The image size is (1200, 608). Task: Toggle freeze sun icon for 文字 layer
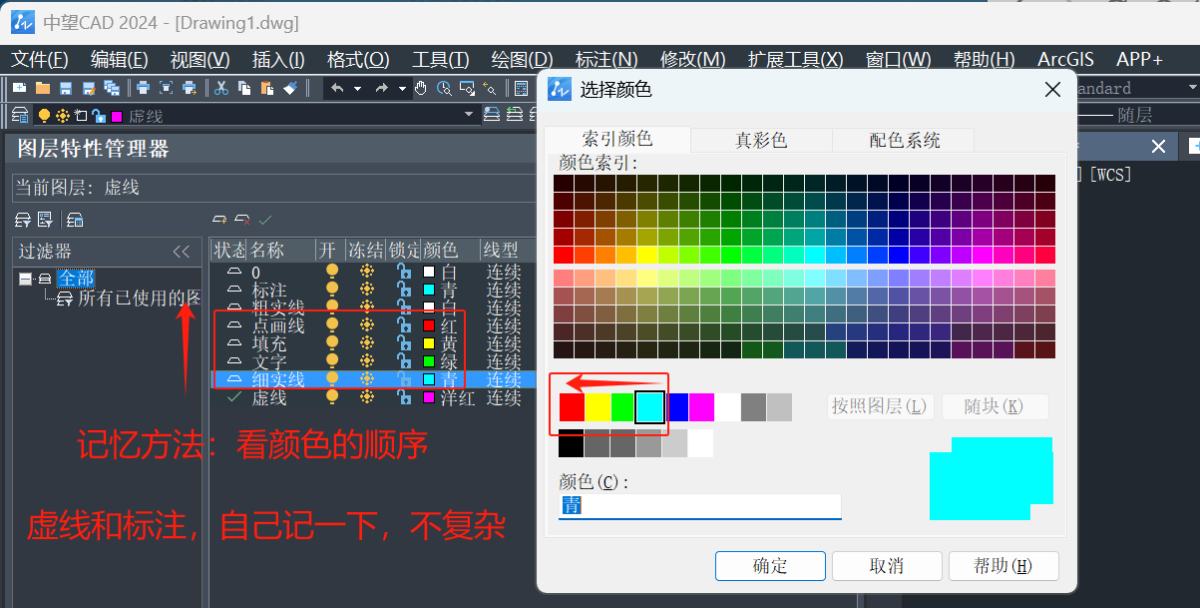coord(367,362)
